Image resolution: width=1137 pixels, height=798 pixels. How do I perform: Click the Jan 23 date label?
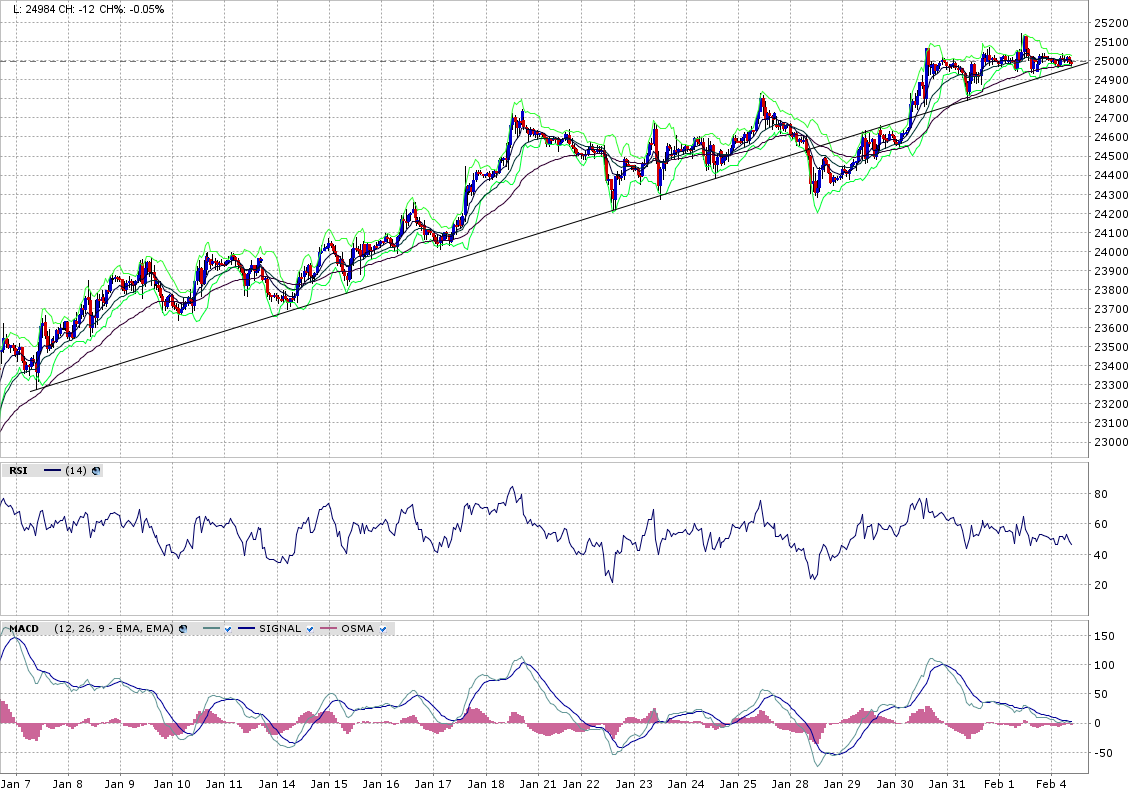634,784
